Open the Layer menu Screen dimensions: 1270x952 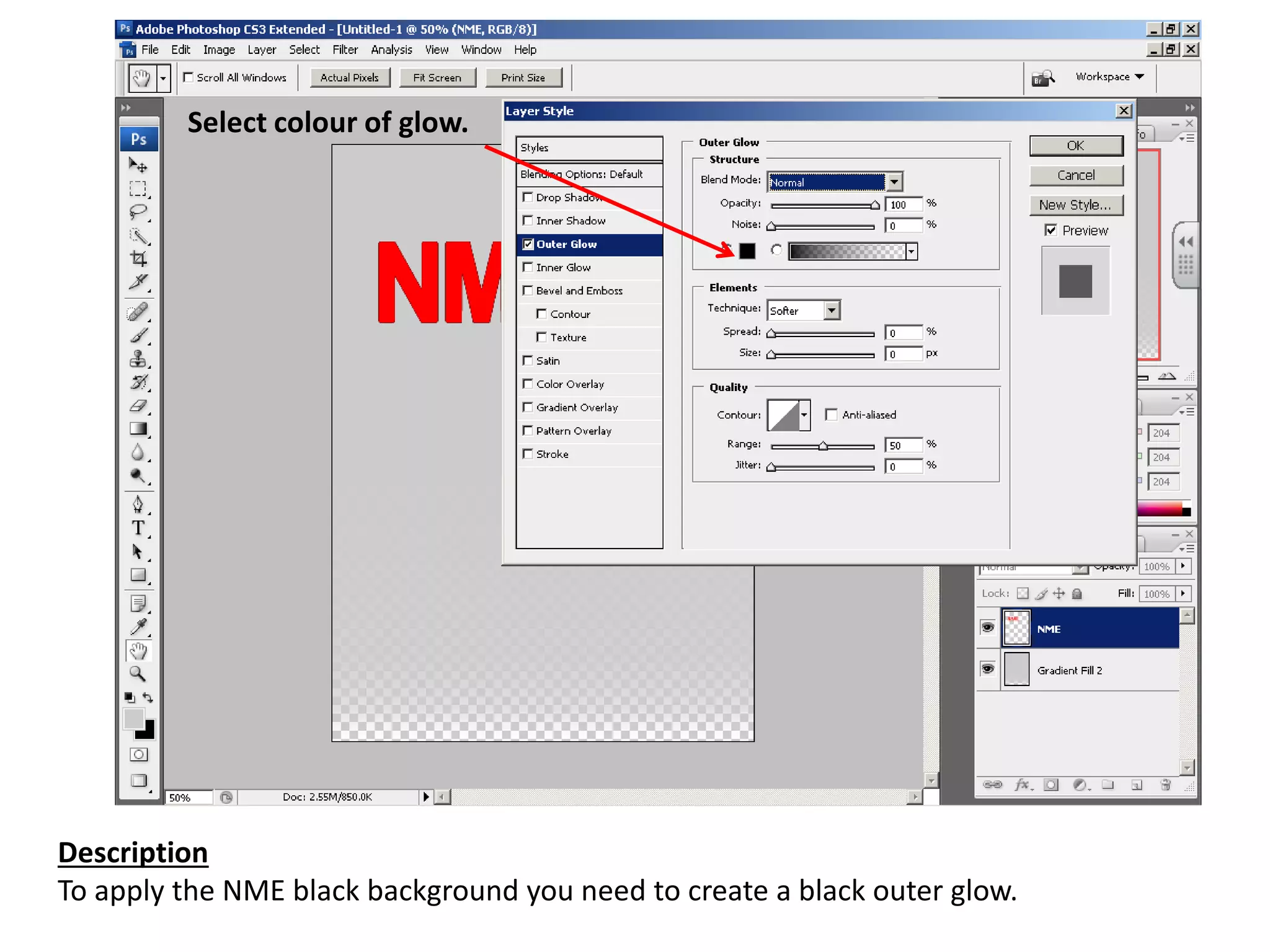pos(262,50)
